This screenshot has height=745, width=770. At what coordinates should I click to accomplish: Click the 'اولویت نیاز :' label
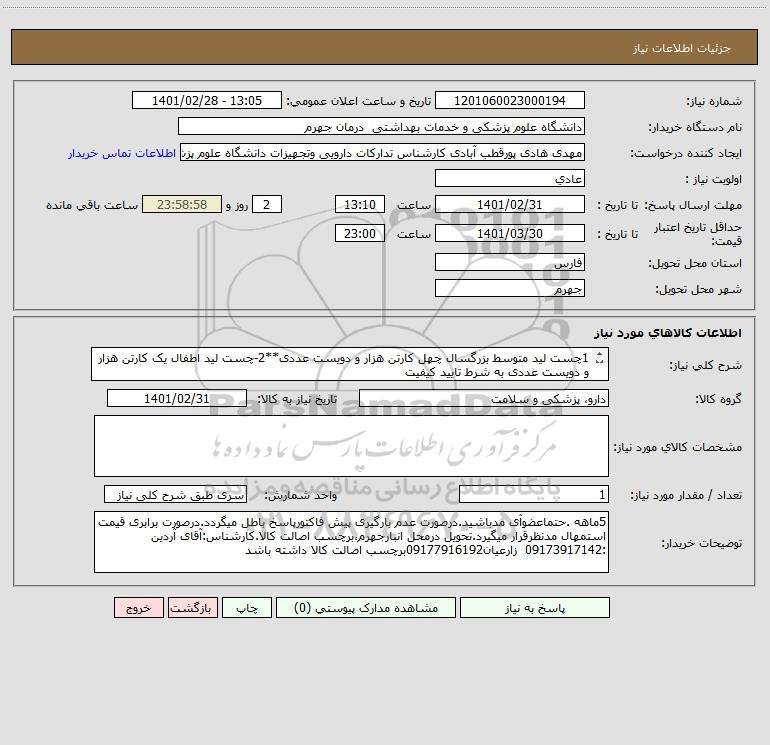tap(714, 180)
